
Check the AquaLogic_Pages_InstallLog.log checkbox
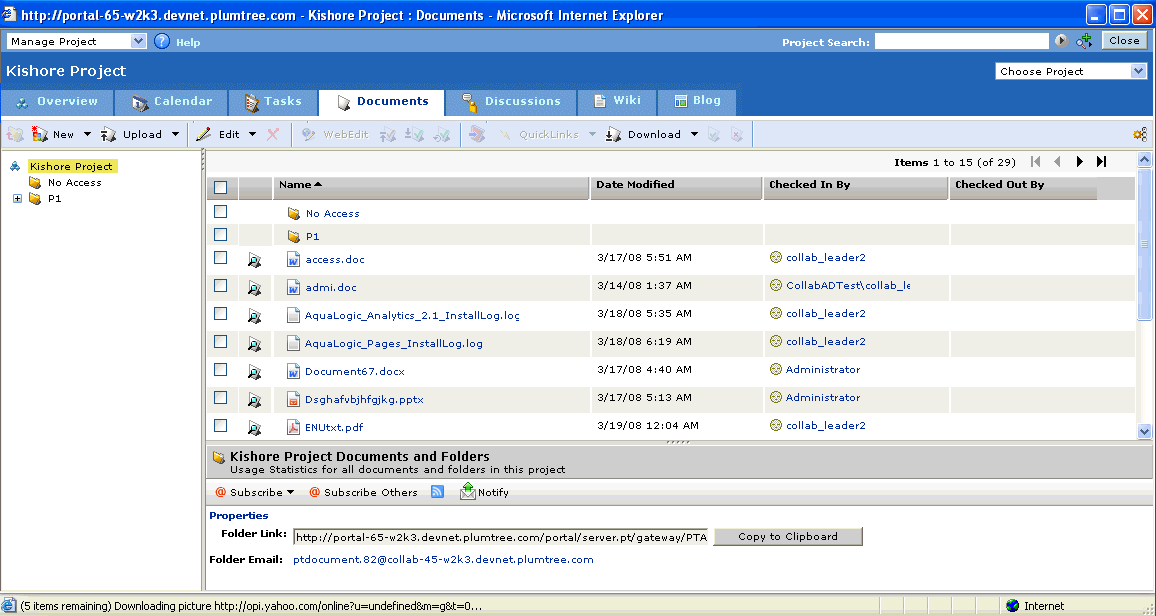220,341
